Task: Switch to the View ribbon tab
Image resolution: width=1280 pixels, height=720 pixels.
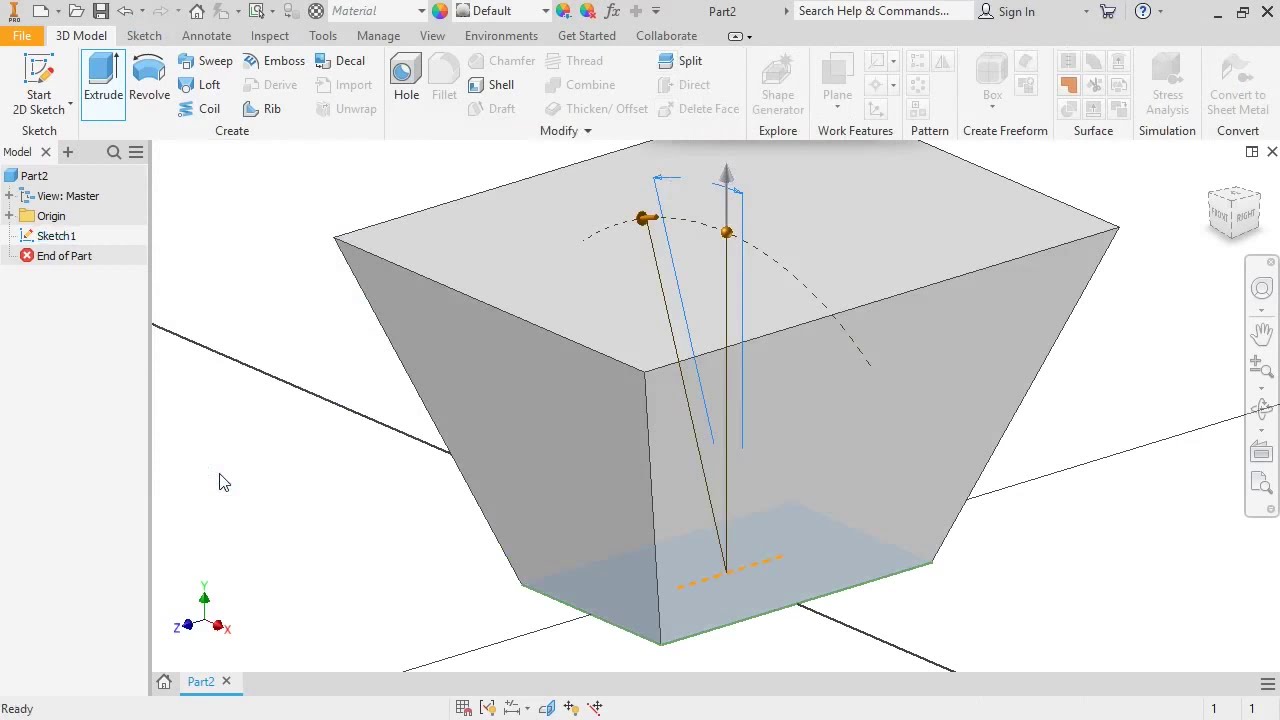Action: click(432, 36)
